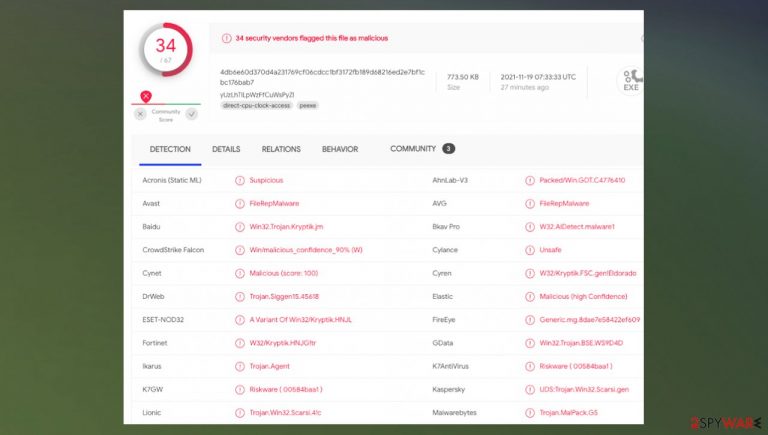Click warning icon in Bkav Pro row

click(529, 227)
